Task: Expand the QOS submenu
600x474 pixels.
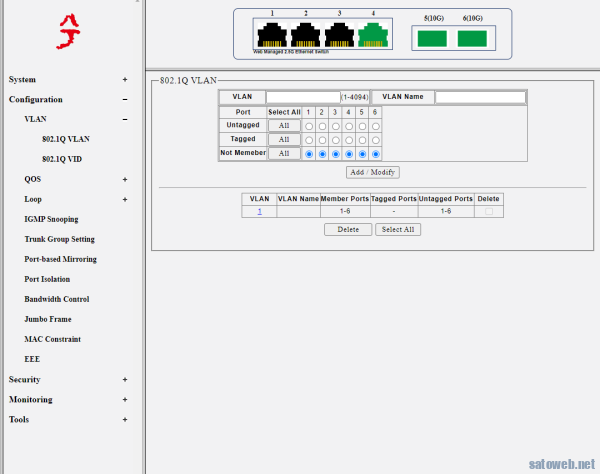Action: (125, 180)
